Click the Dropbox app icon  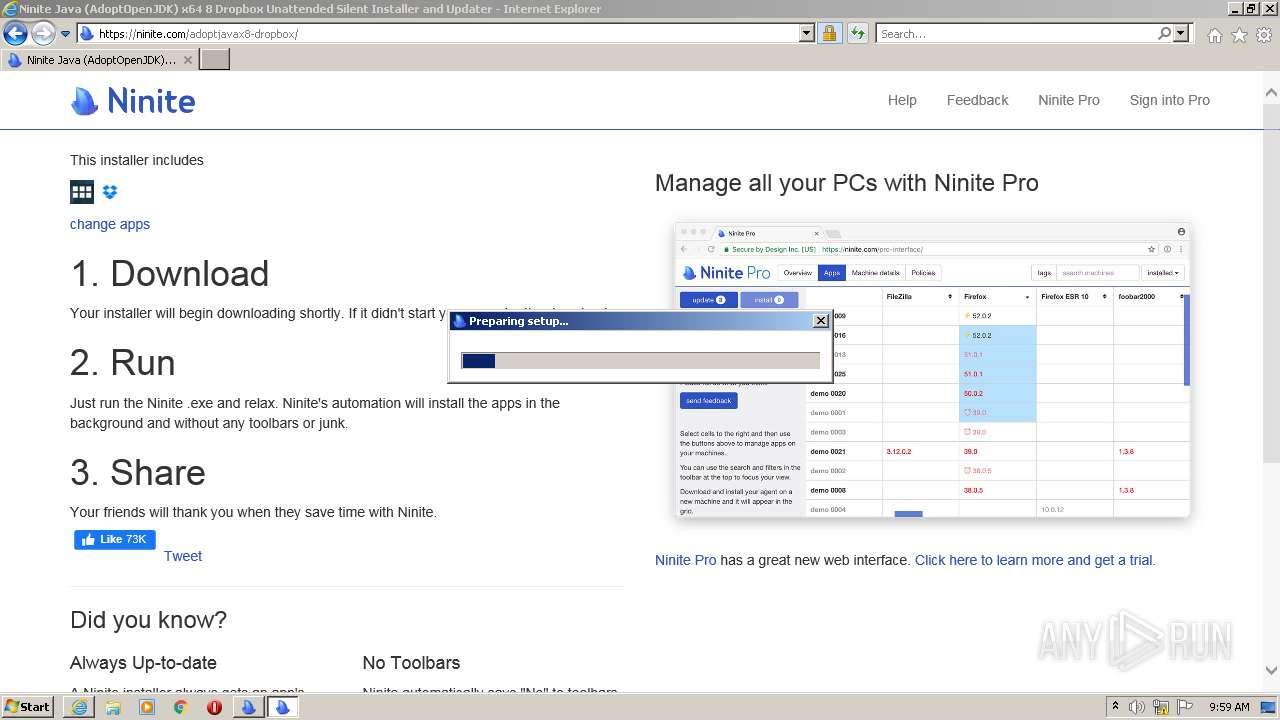point(110,192)
